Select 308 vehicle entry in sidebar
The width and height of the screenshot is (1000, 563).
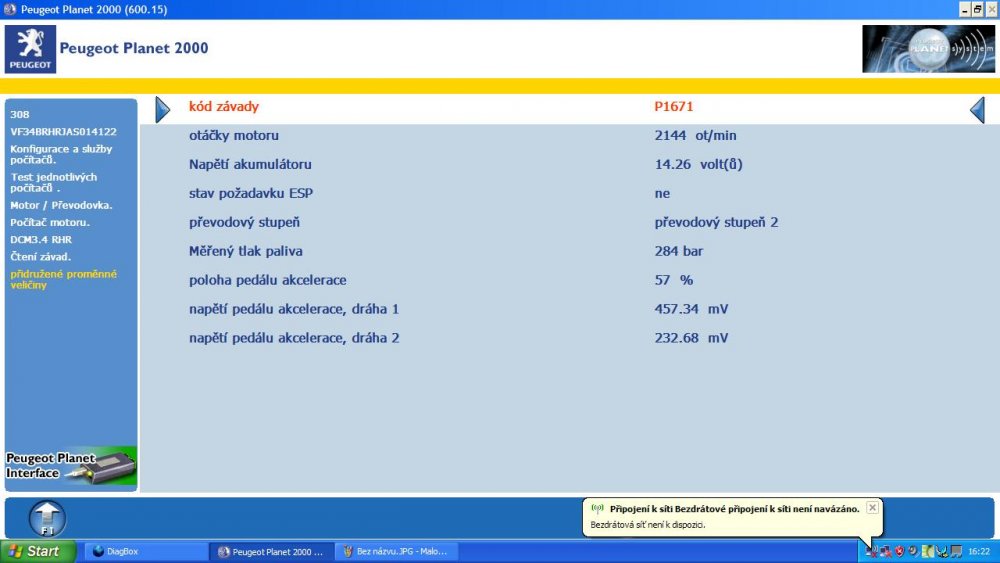coord(20,114)
